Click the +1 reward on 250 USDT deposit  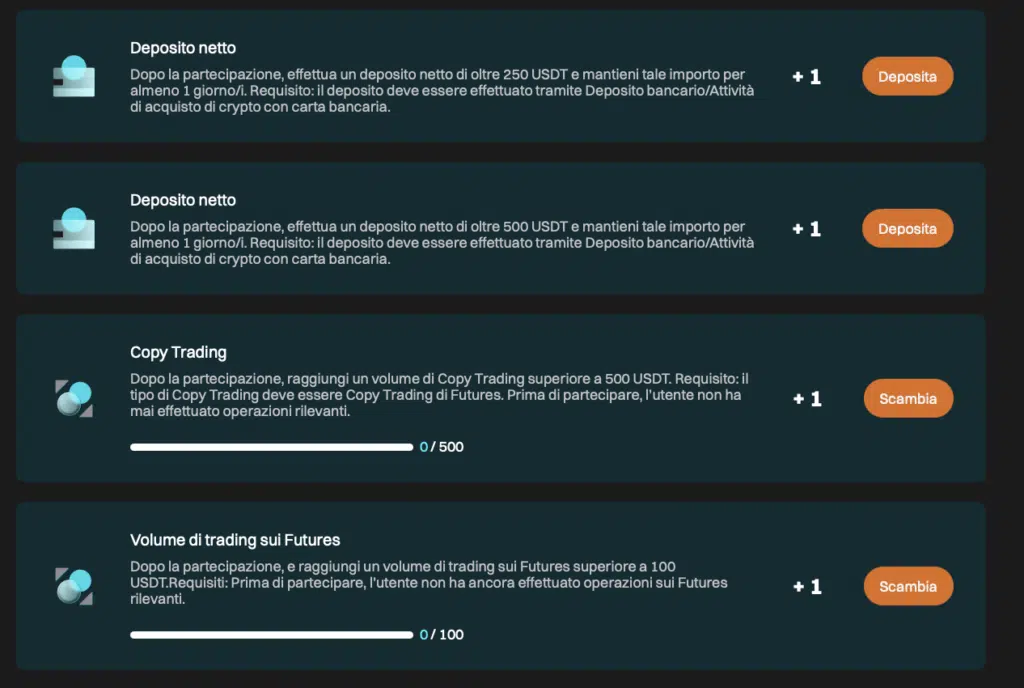[807, 77]
